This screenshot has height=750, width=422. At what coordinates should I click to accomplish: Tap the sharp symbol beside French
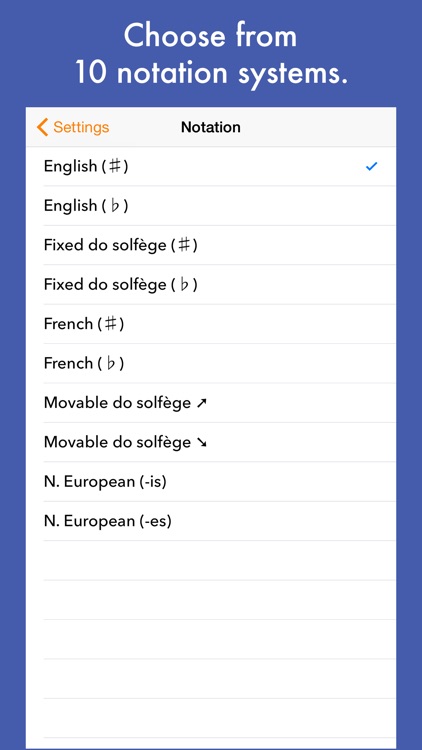(111, 324)
